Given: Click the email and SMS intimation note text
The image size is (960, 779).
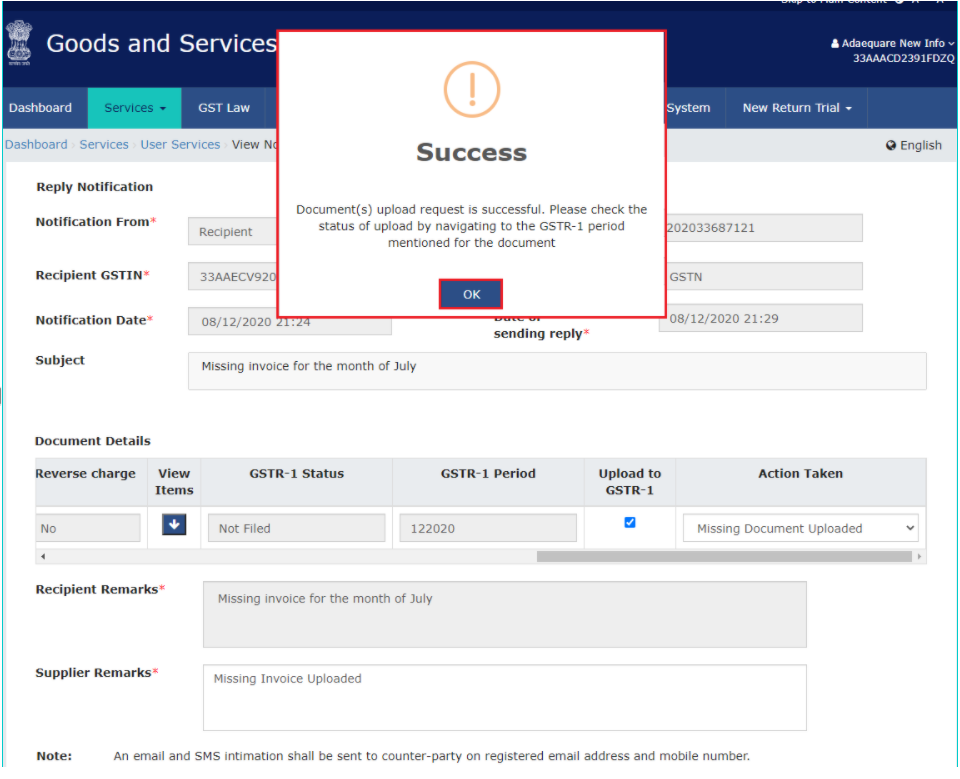Looking at the screenshot, I should click(432, 756).
